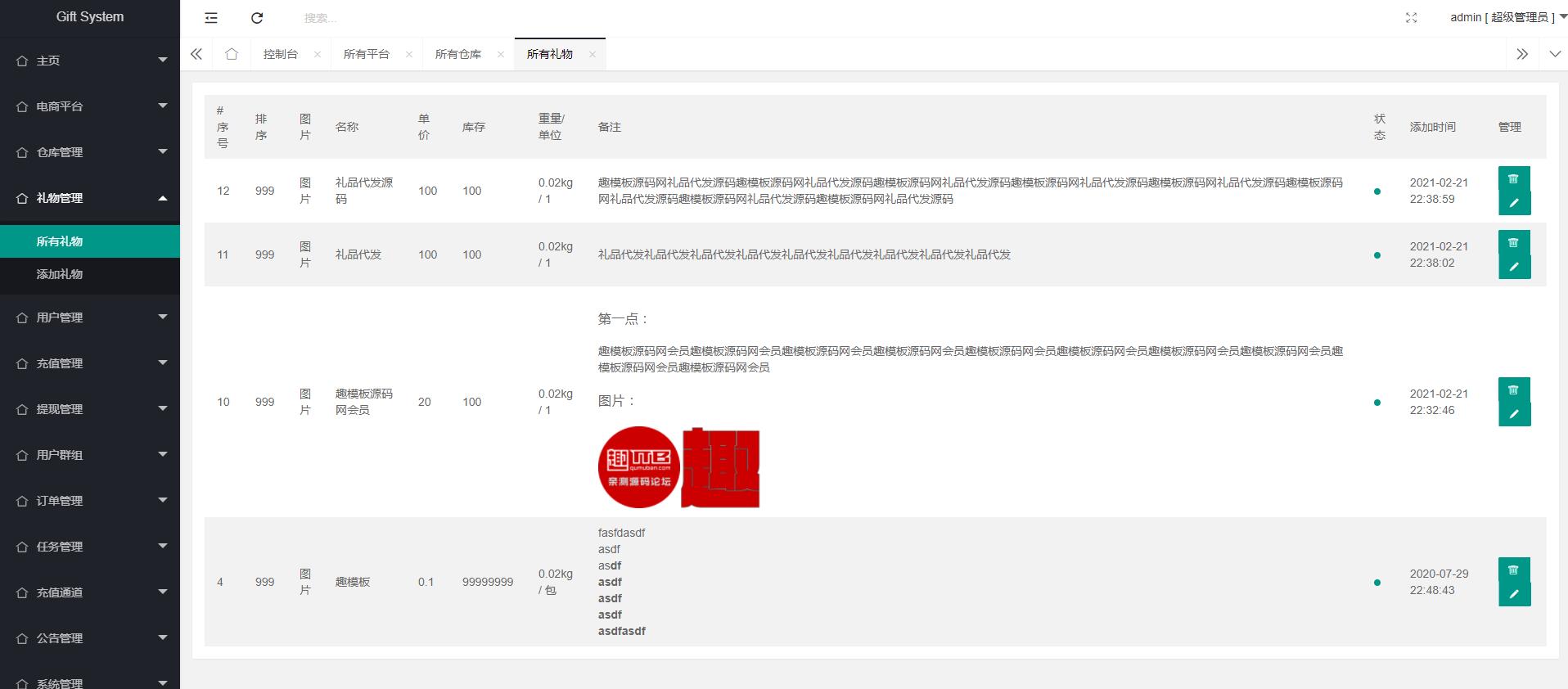
Task: Edit gift 趣模板 row 4
Action: click(x=1514, y=594)
